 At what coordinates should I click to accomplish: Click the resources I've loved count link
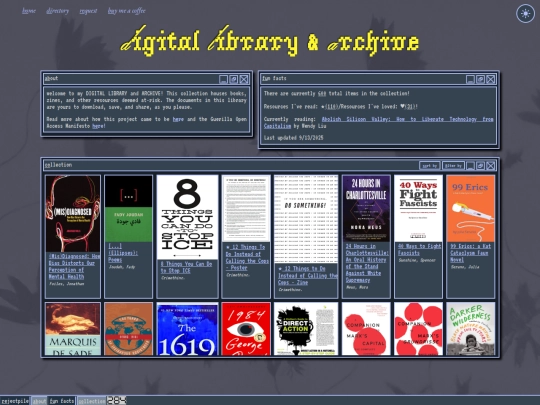click(x=410, y=106)
